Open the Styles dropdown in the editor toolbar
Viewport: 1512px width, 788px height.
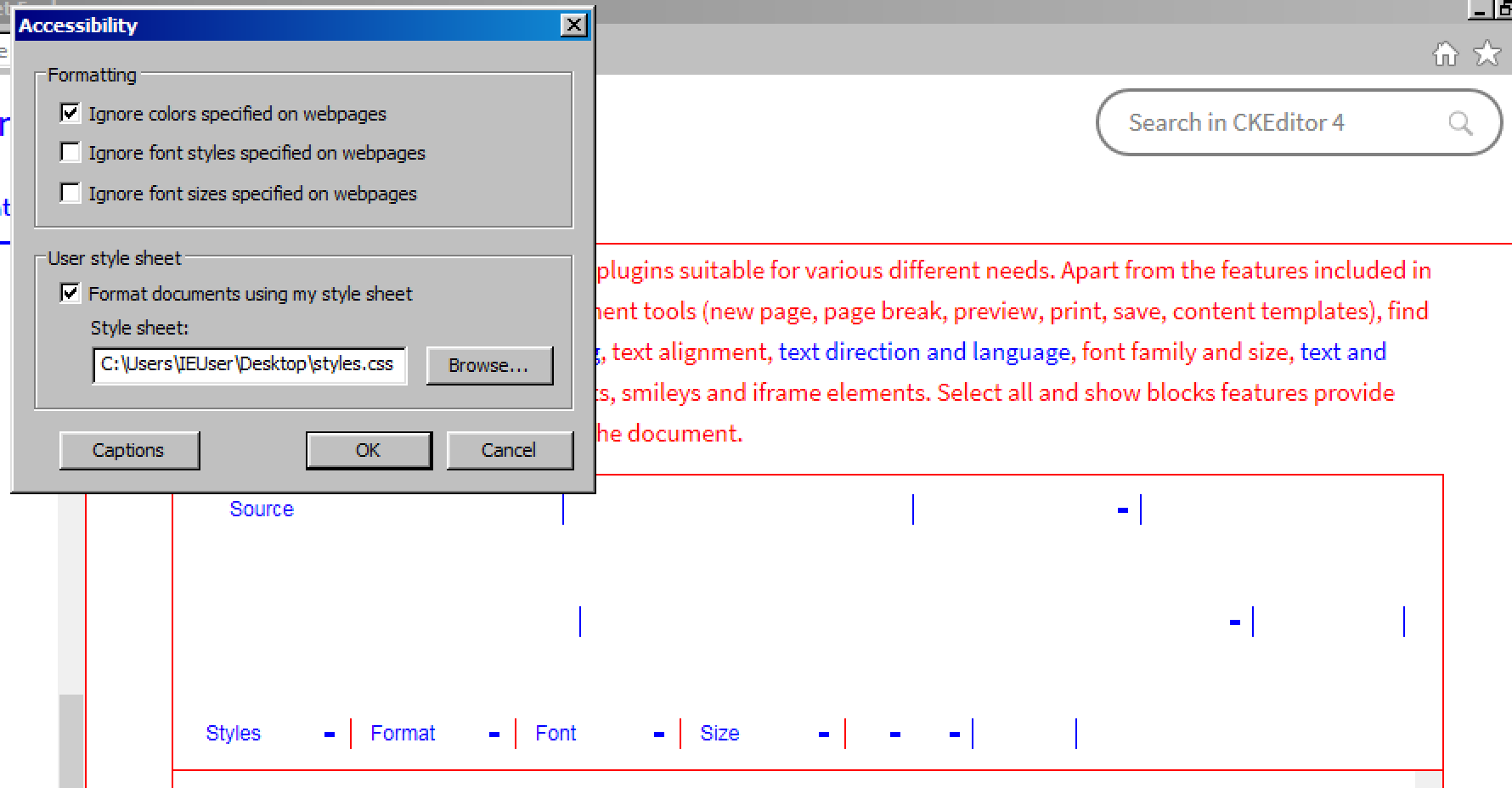coord(233,733)
